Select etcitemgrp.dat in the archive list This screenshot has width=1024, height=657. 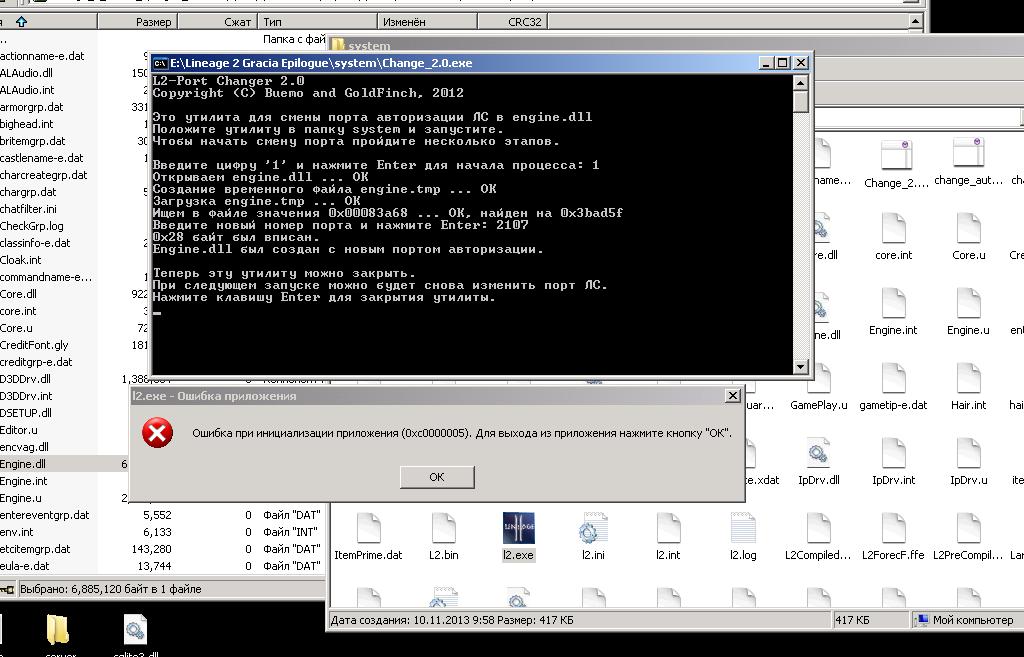[x=35, y=549]
